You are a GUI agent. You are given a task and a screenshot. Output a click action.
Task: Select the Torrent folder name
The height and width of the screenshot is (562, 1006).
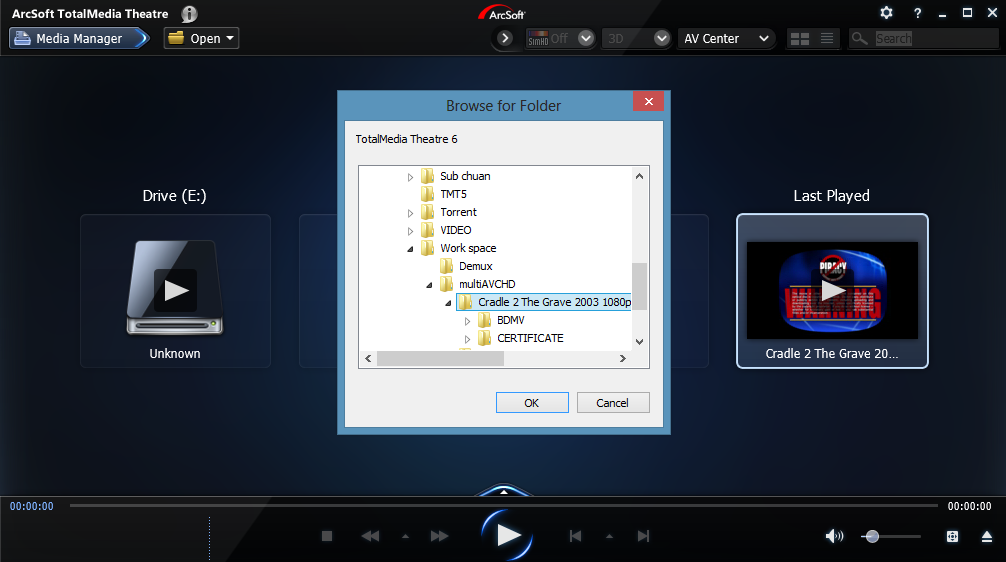pos(458,212)
